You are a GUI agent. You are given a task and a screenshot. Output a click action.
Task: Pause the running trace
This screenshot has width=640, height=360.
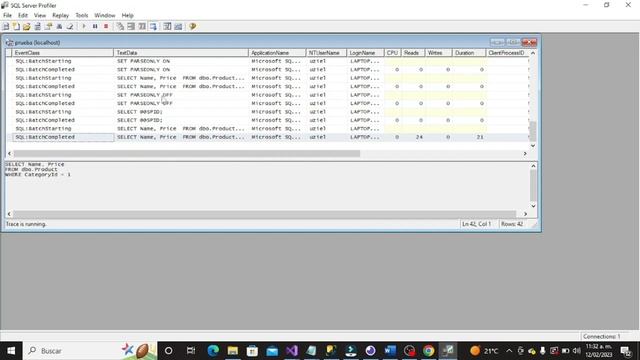click(x=95, y=27)
